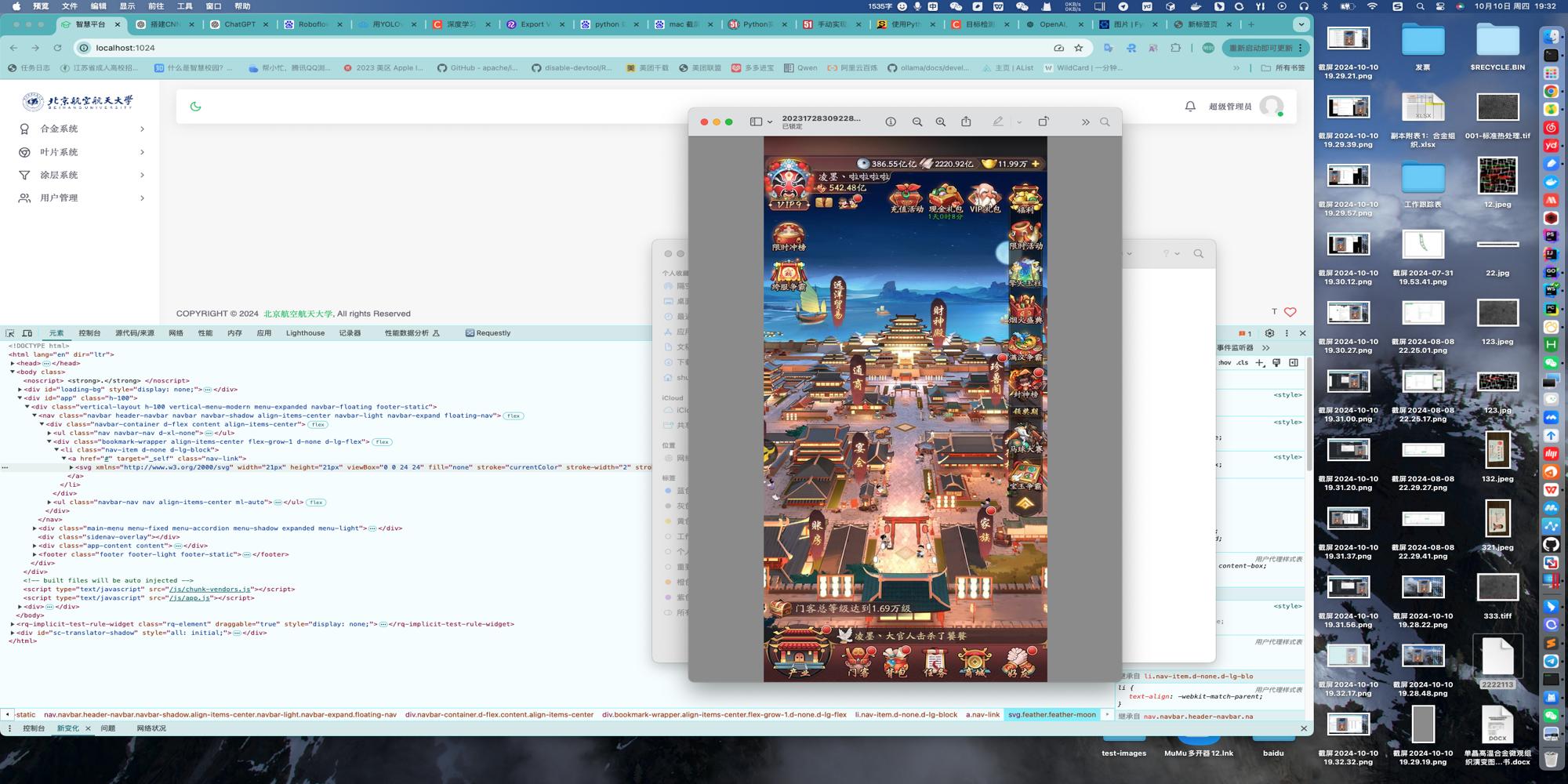
Task: Click the Preview zoom out magnifier
Action: point(916,122)
